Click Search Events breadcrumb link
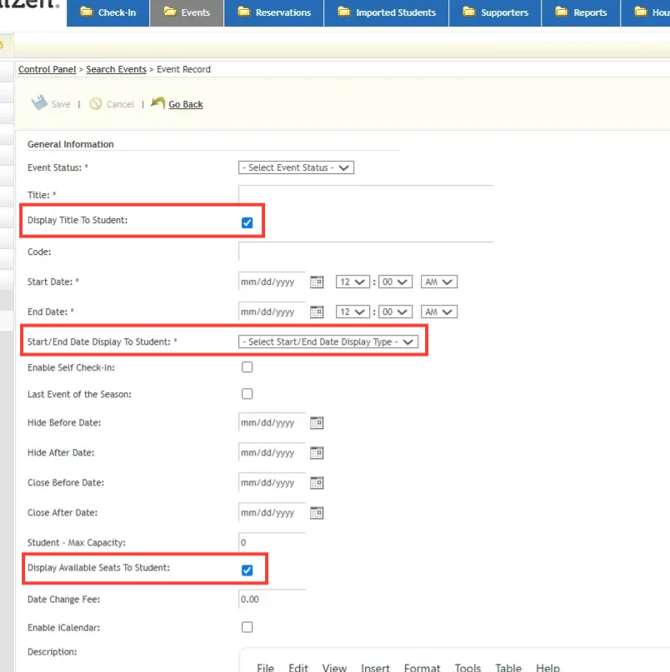This screenshot has height=672, width=670. 116,69
